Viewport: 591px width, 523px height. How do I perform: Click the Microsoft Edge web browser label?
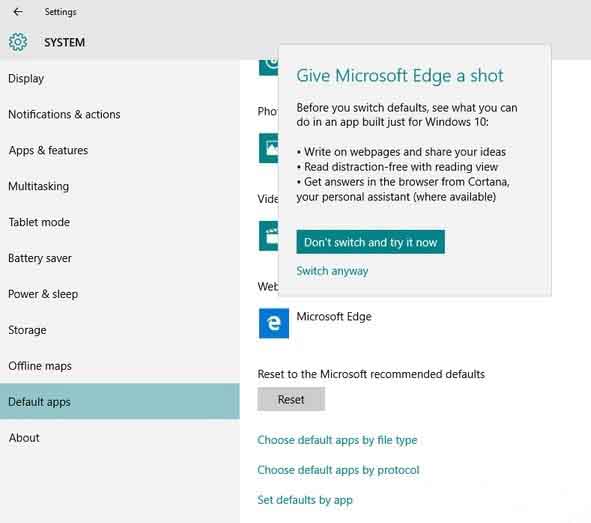click(334, 317)
